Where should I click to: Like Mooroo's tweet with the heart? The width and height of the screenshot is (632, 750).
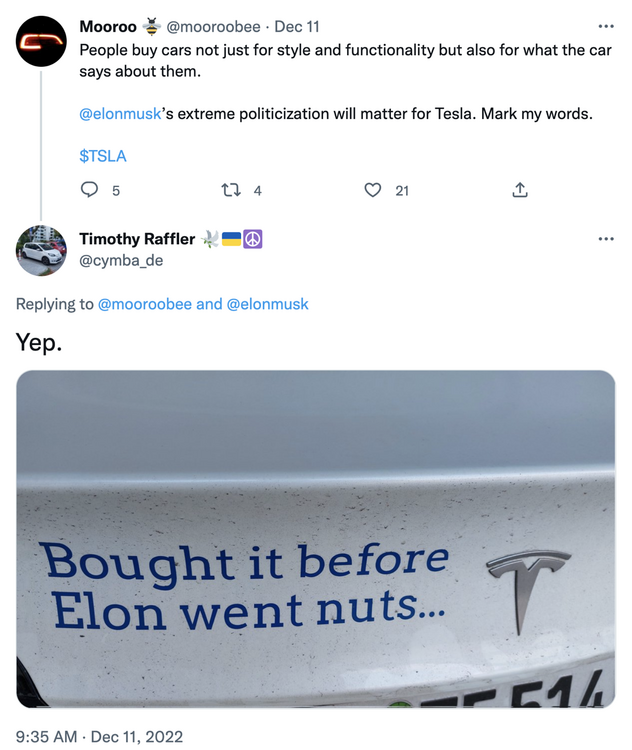click(x=373, y=190)
